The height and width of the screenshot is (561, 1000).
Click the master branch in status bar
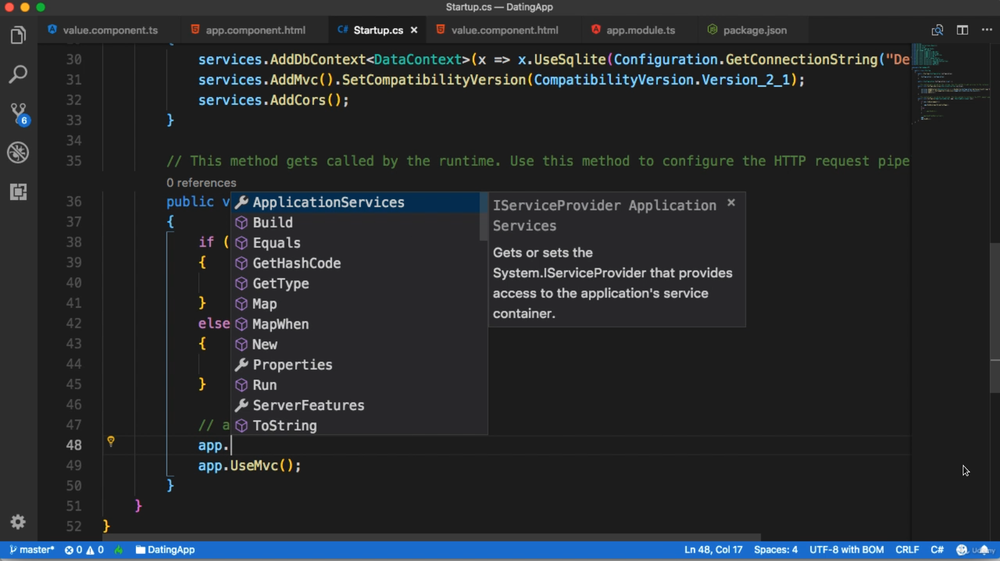(31, 550)
